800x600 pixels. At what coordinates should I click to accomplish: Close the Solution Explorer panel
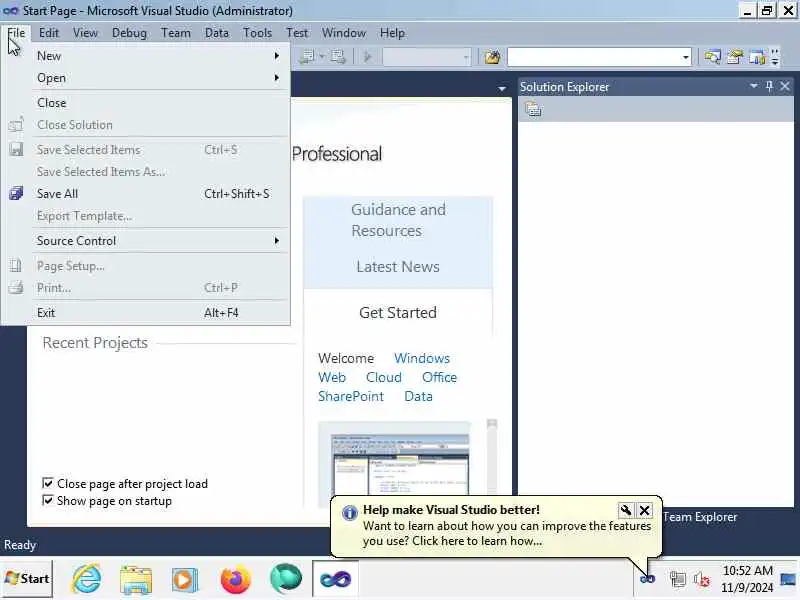coord(785,86)
